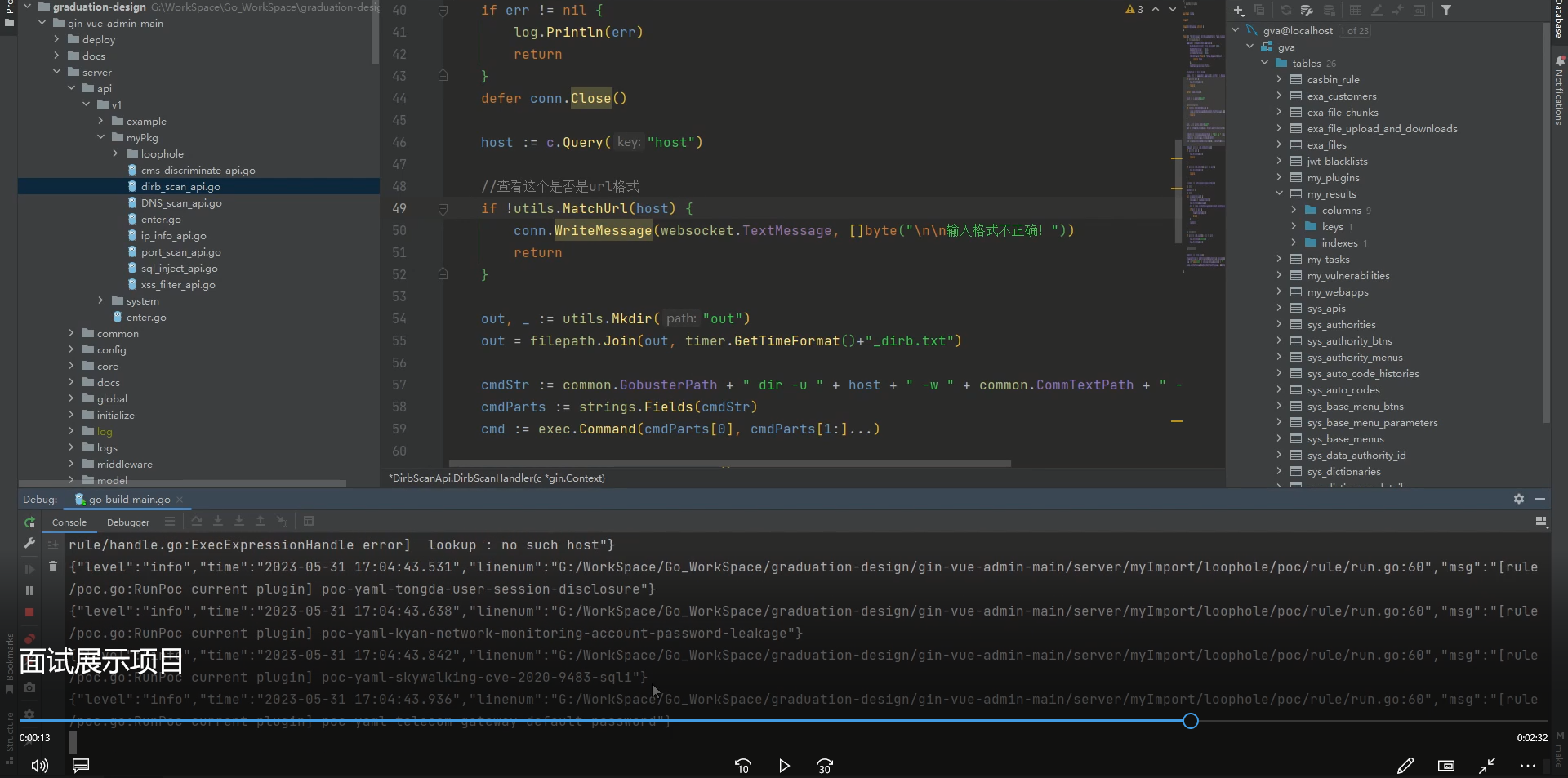Collapse the server folder
Image resolution: width=1568 pixels, height=778 pixels.
(56, 72)
